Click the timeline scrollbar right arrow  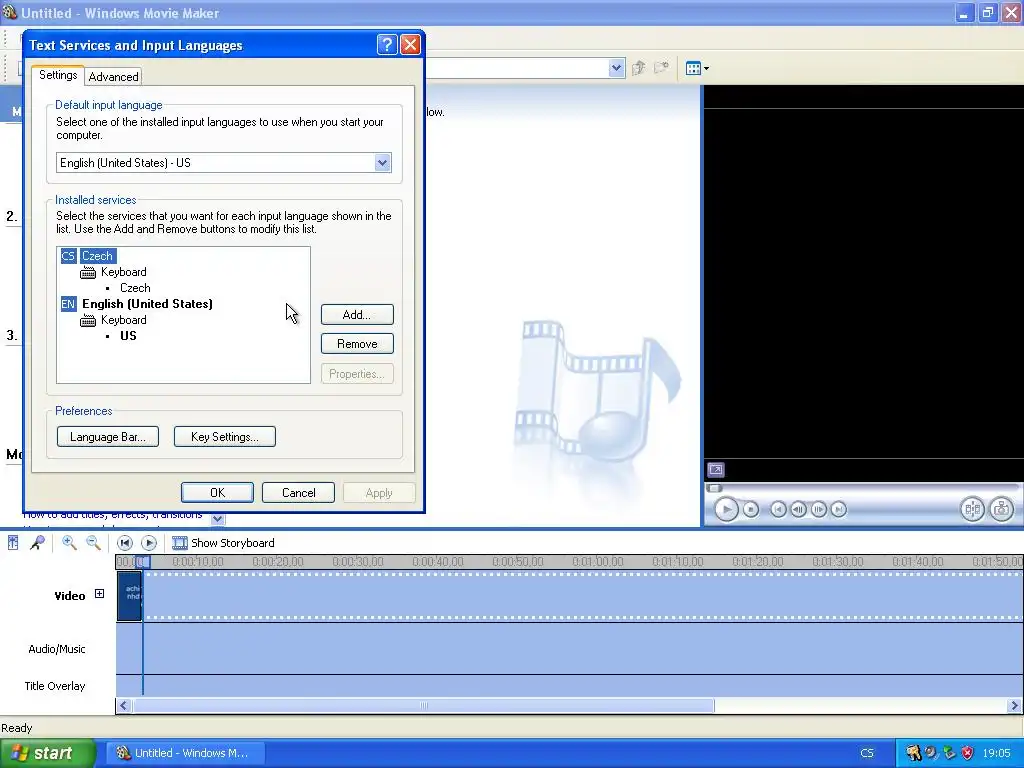(1014, 705)
